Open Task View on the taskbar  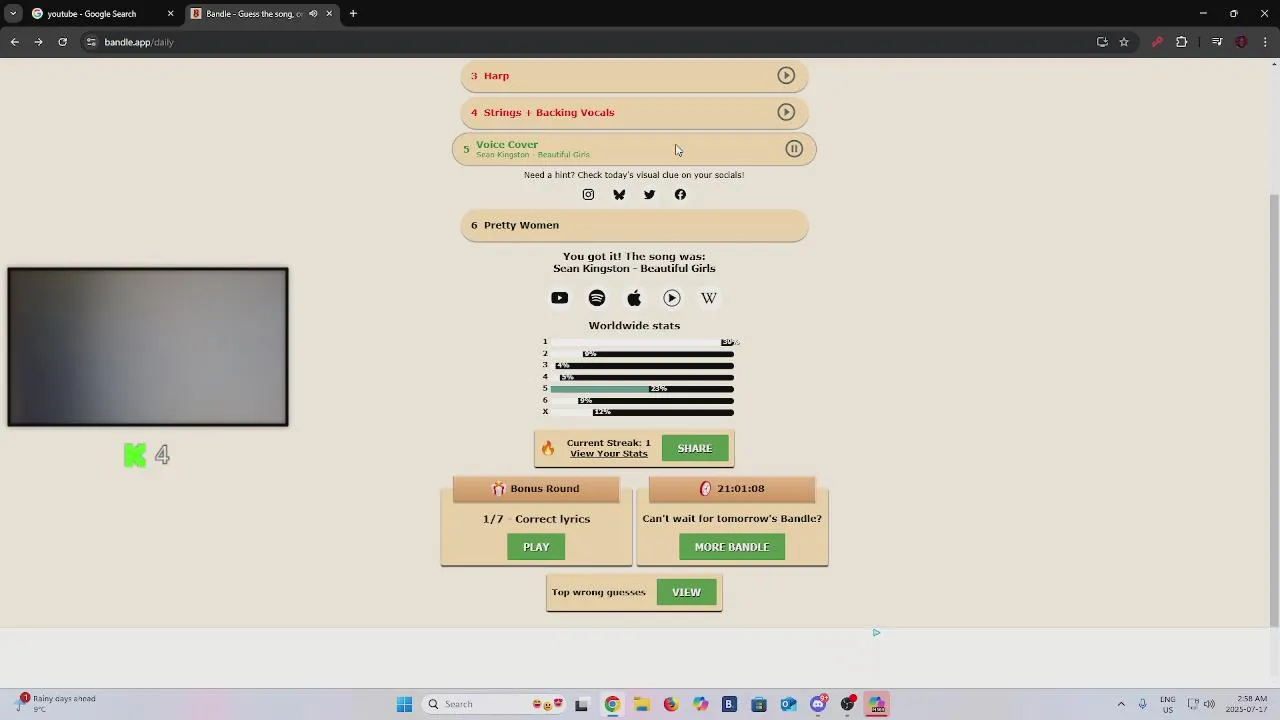tap(582, 704)
